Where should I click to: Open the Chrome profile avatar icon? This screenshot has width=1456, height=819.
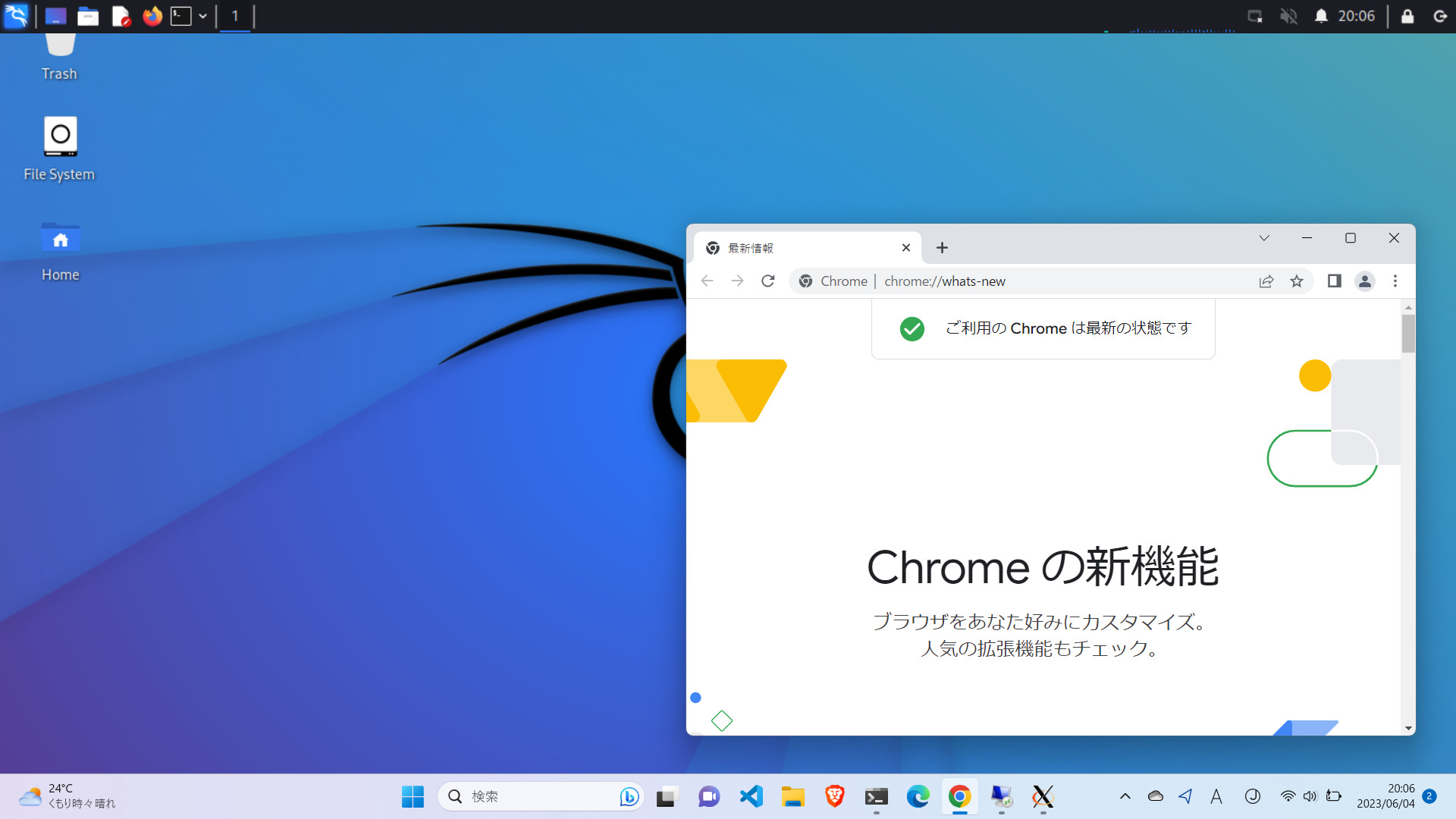[1365, 281]
